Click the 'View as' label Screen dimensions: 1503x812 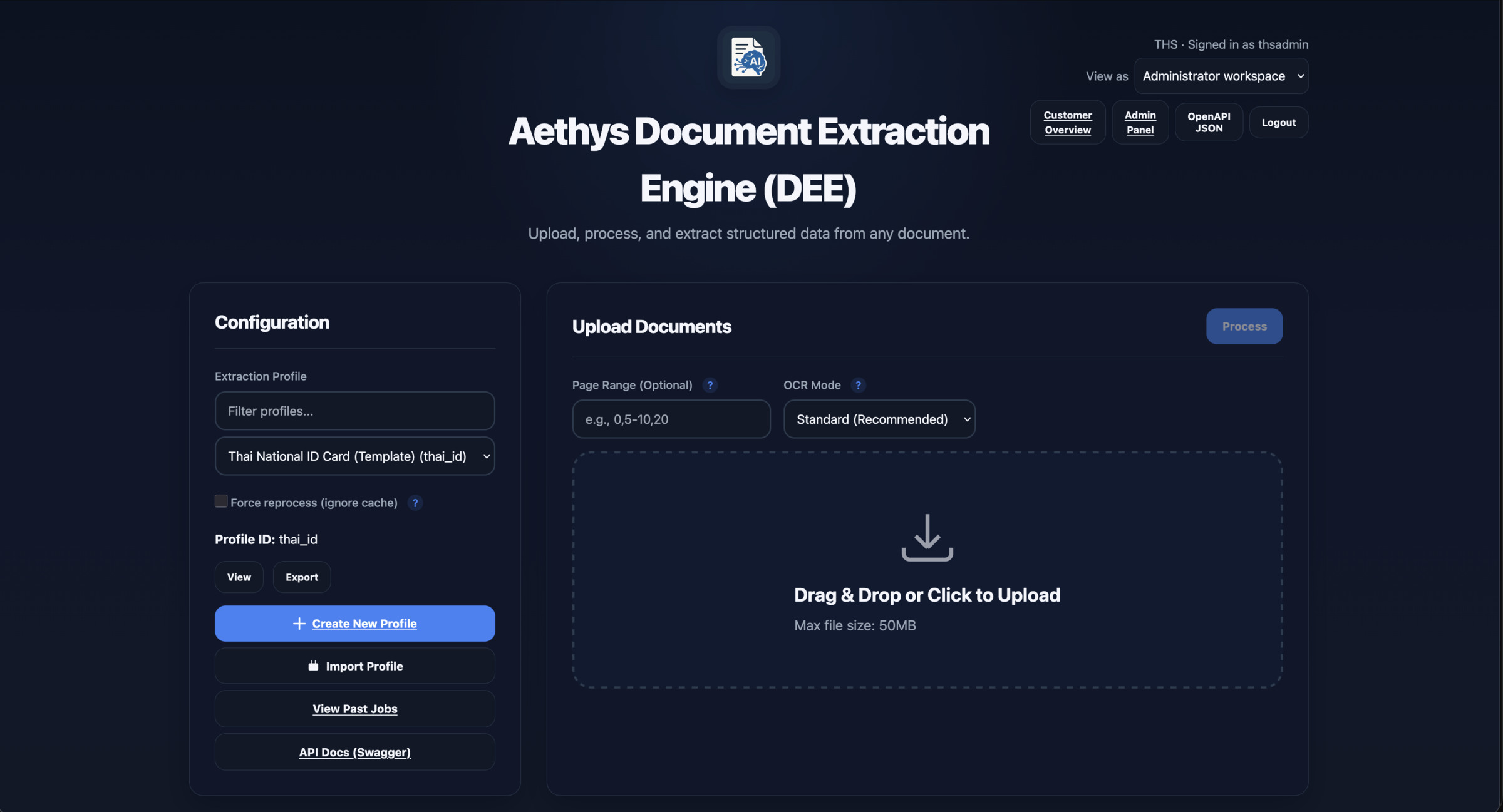(x=1107, y=76)
